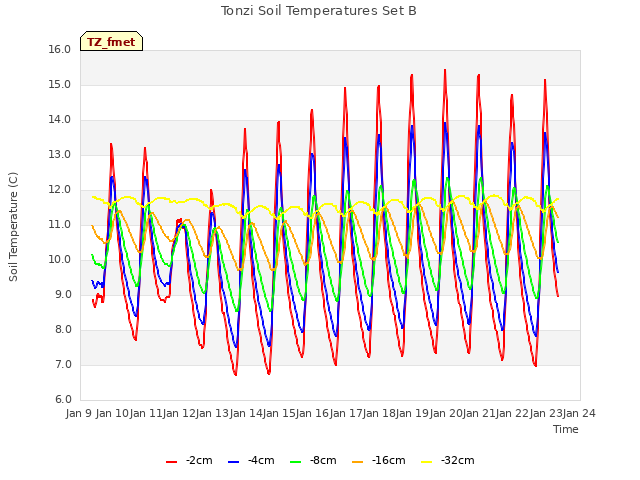
Task: Click the Jan 22 x-axis tick label
Action: pyautogui.click(x=512, y=413)
